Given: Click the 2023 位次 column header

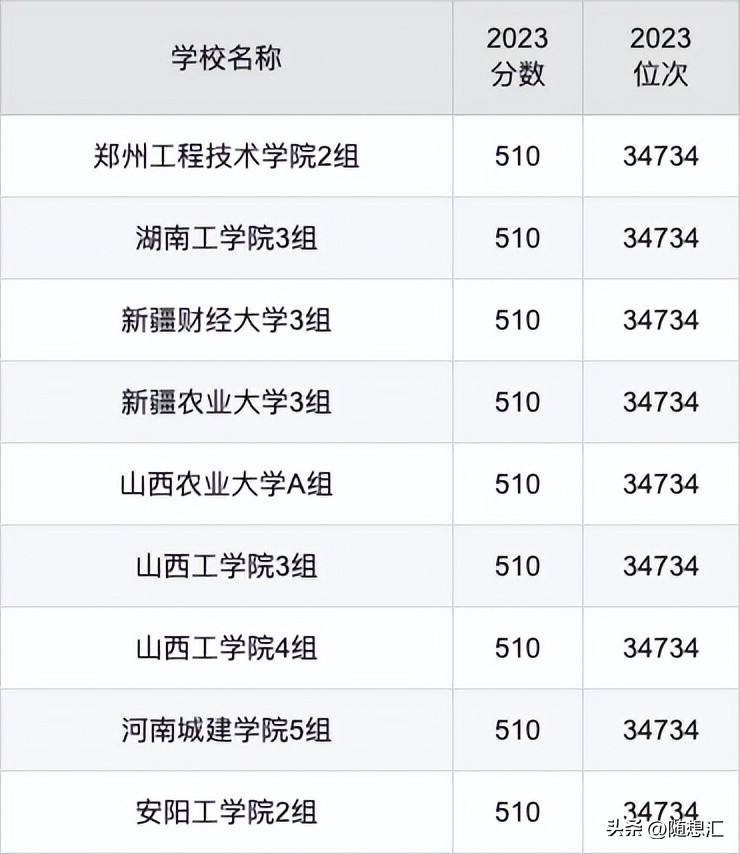Looking at the screenshot, I should click(660, 57).
